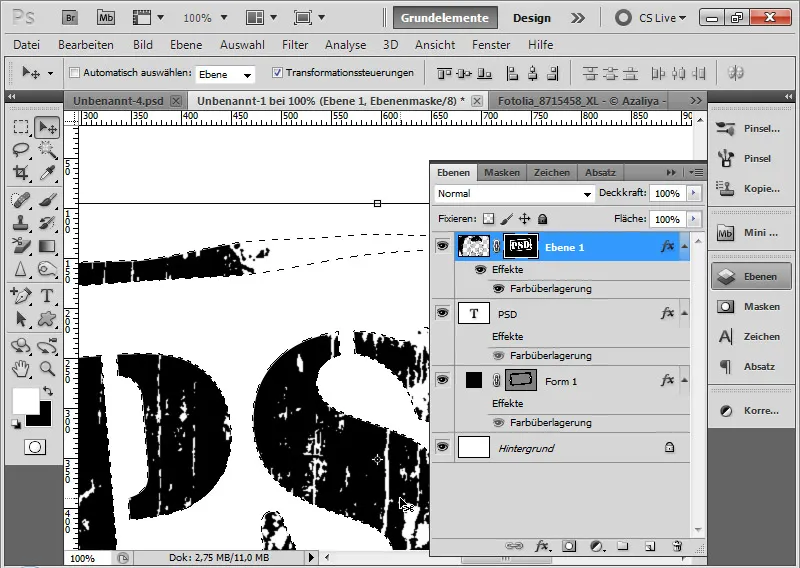Launch Mini Bridge from top bar

pos(106,18)
